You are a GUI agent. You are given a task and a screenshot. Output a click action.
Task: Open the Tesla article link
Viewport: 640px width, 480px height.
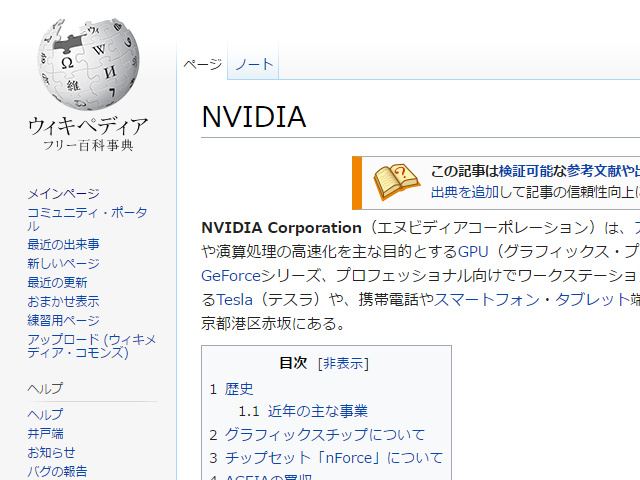pos(234,300)
